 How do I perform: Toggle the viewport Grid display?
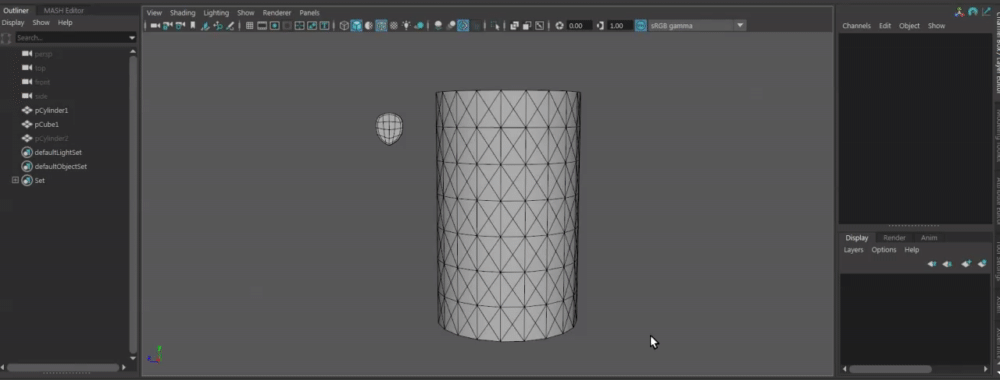(x=249, y=26)
